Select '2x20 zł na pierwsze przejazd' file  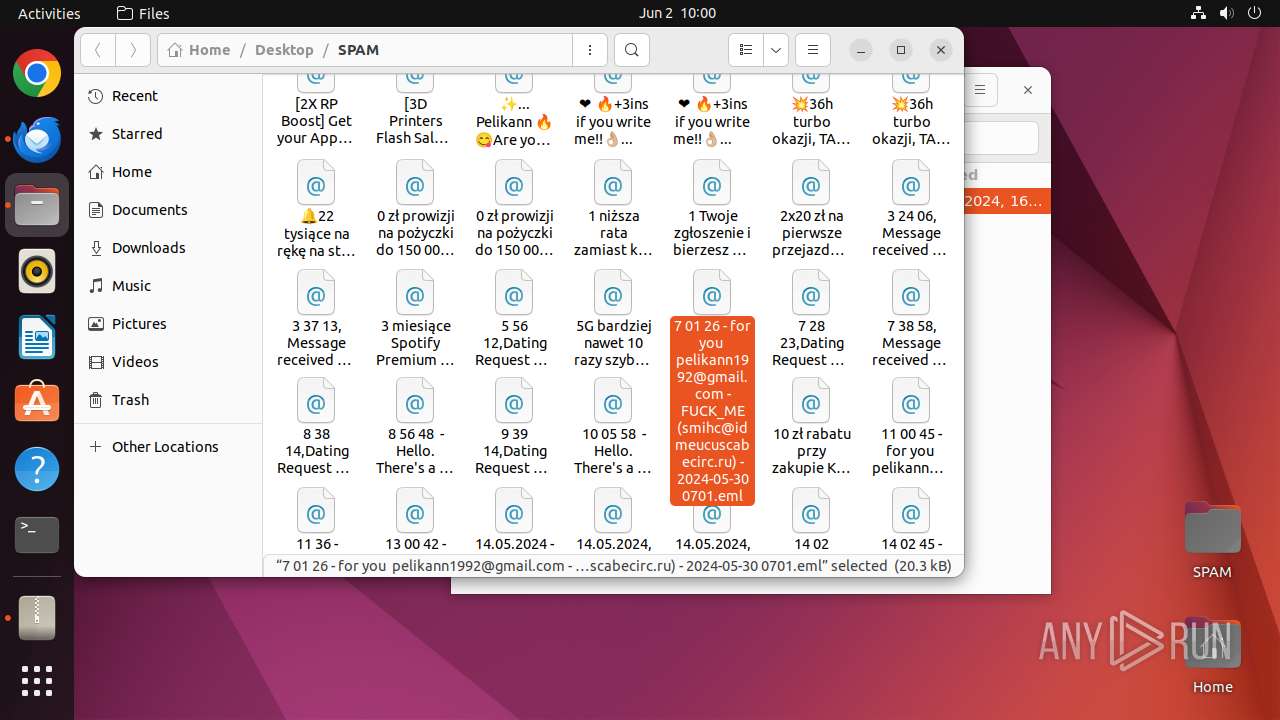pyautogui.click(x=811, y=209)
